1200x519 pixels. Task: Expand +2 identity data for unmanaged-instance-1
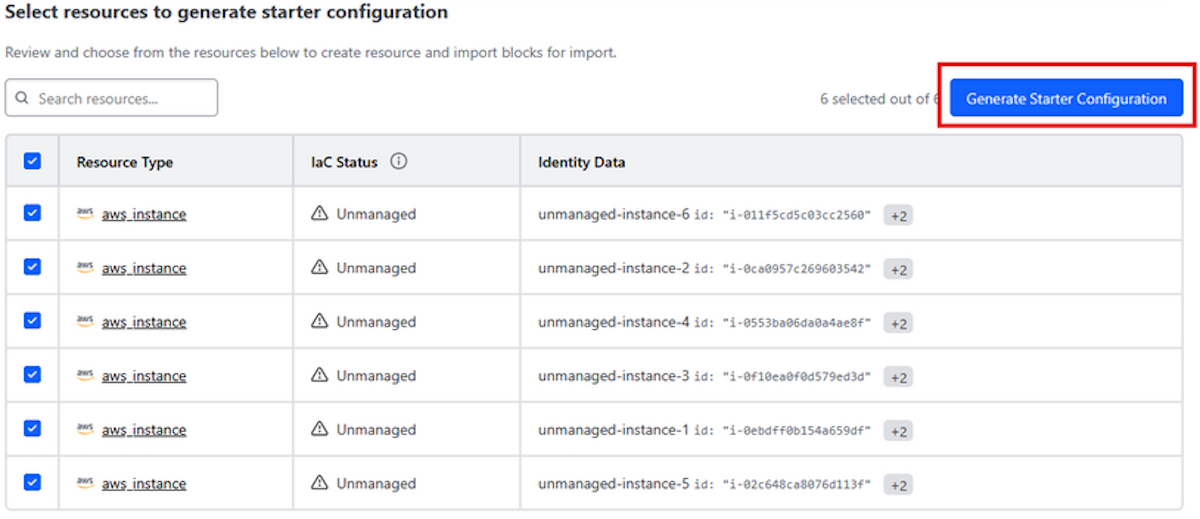click(x=898, y=431)
